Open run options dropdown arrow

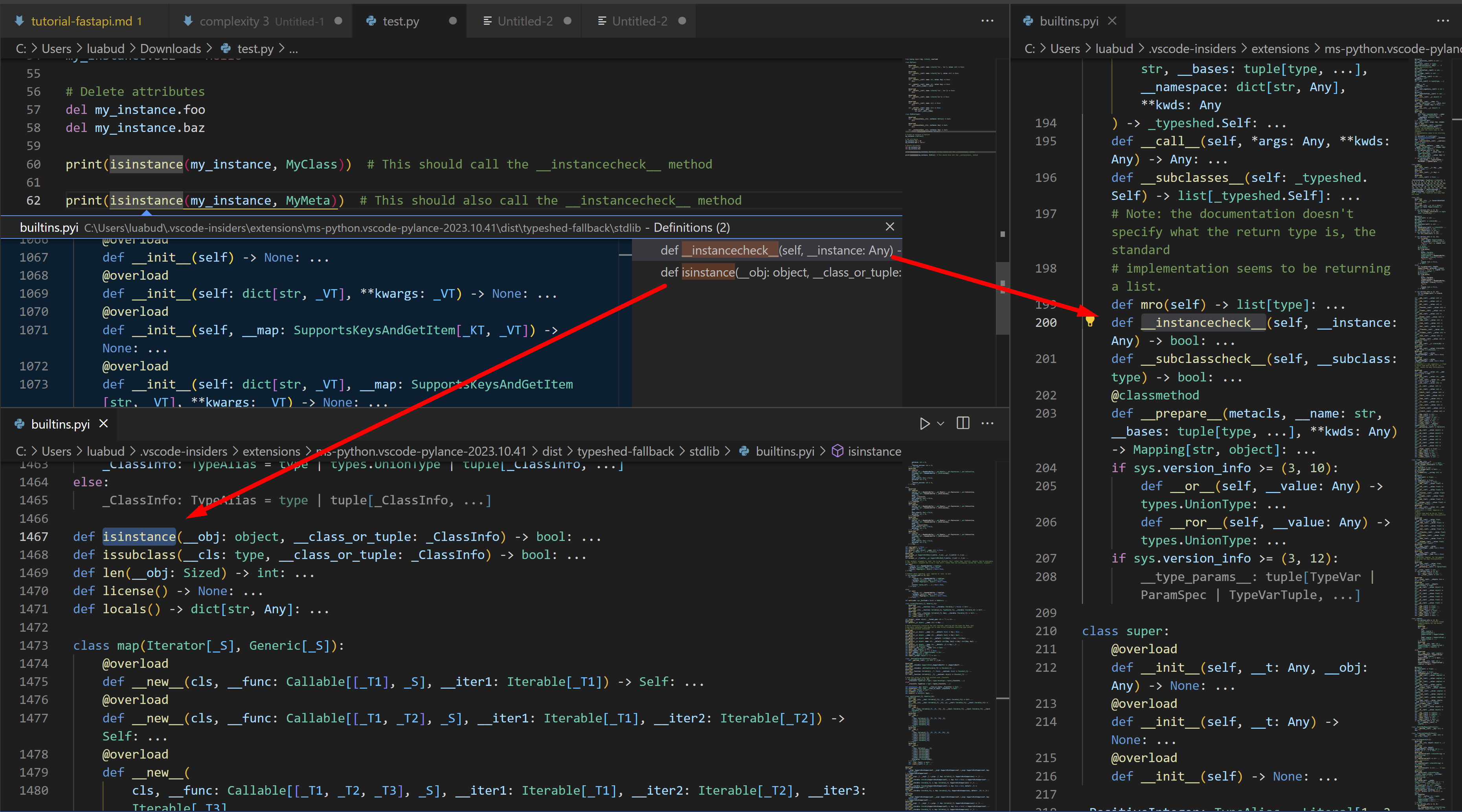pos(940,423)
